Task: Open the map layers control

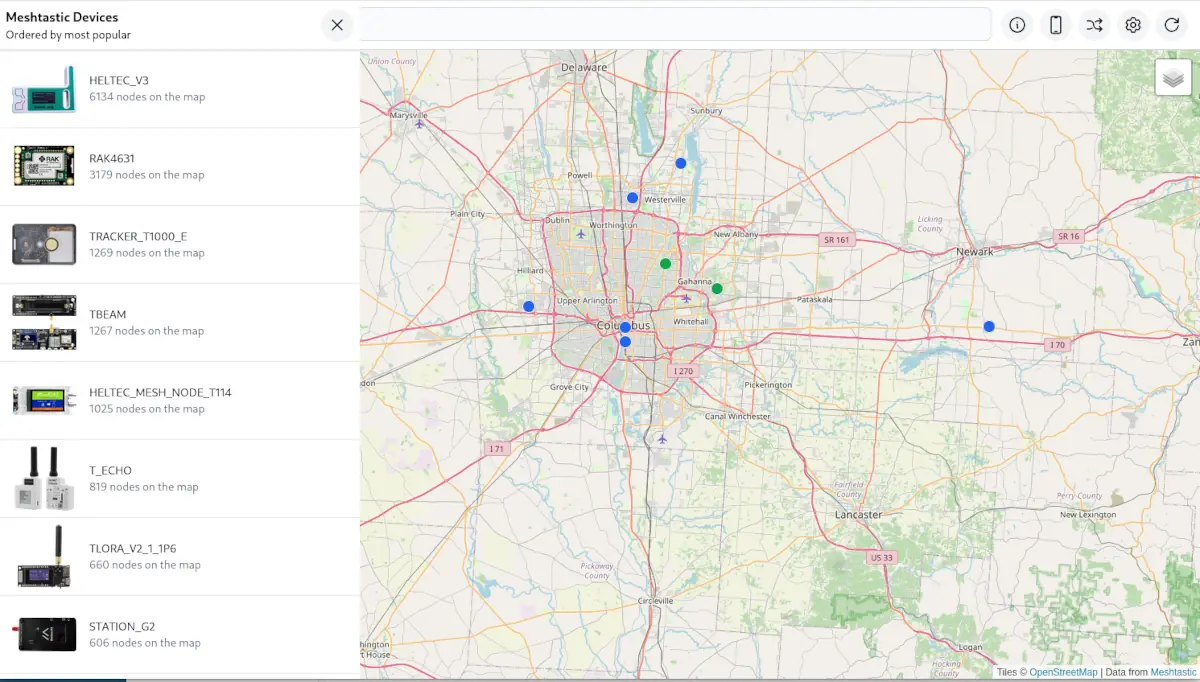Action: (1173, 78)
